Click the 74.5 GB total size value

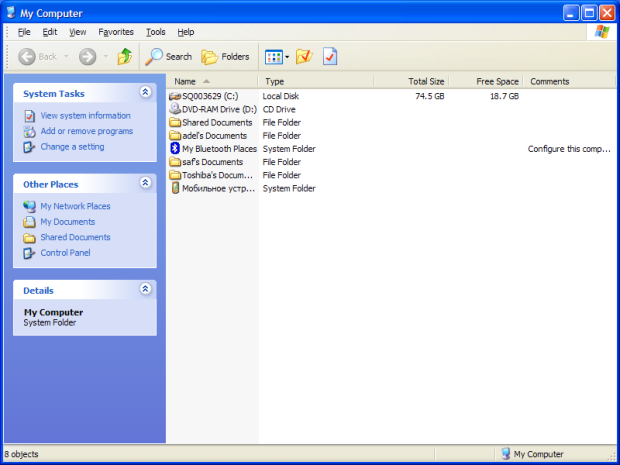click(x=430, y=96)
